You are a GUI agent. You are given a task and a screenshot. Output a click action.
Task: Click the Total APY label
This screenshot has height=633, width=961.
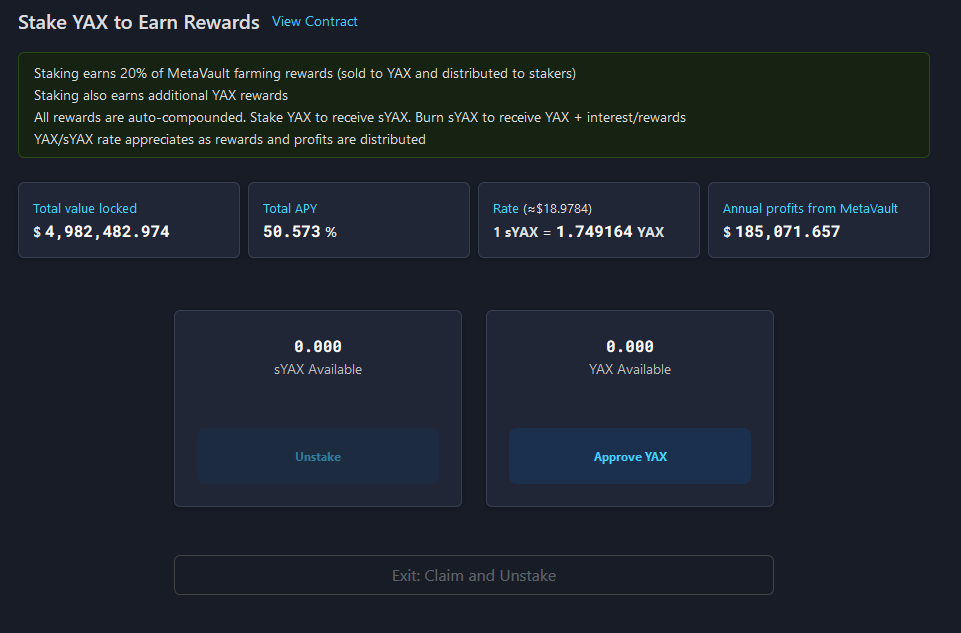(290, 208)
